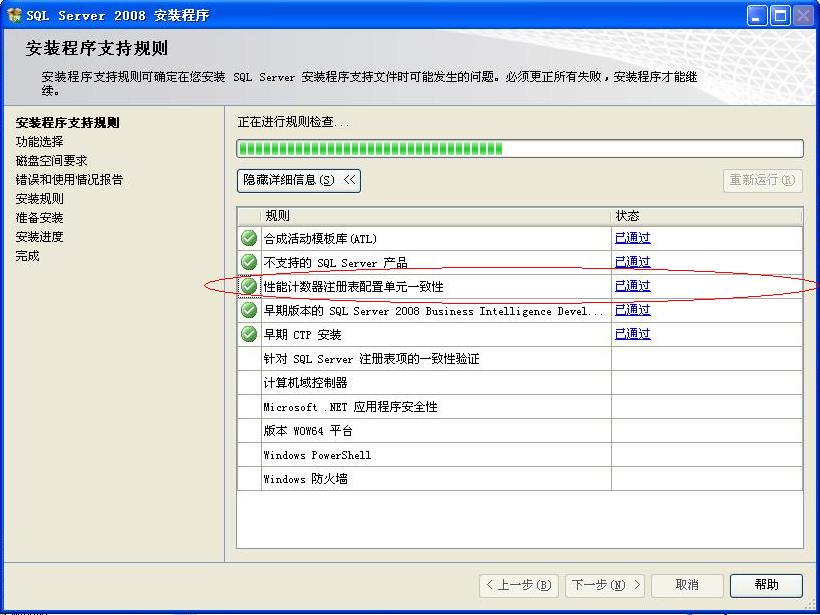
Task: Select the 安装程序支持规则 step in the sidebar
Action: click(x=67, y=123)
